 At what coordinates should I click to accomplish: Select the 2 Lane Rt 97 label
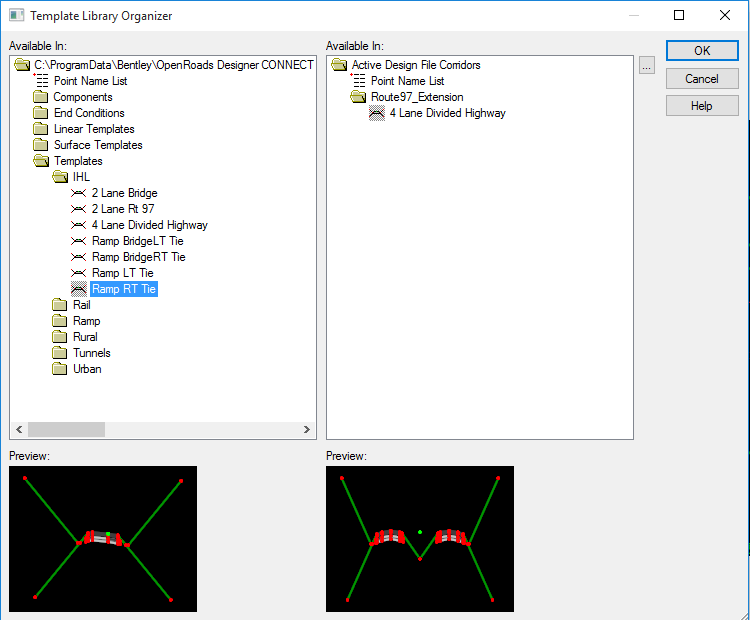(x=123, y=209)
